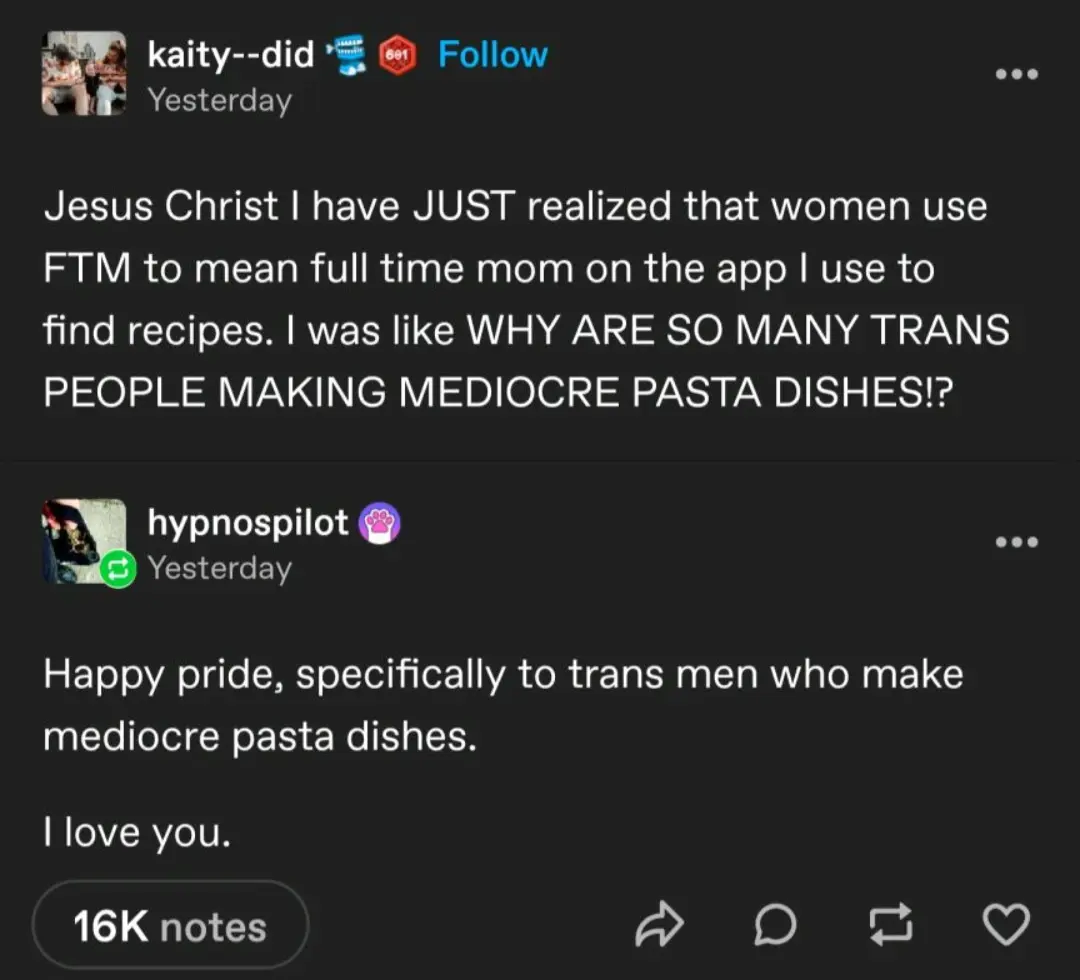Click the Yesterday timestamp under hypnospilot
This screenshot has height=980, width=1080.
(220, 568)
